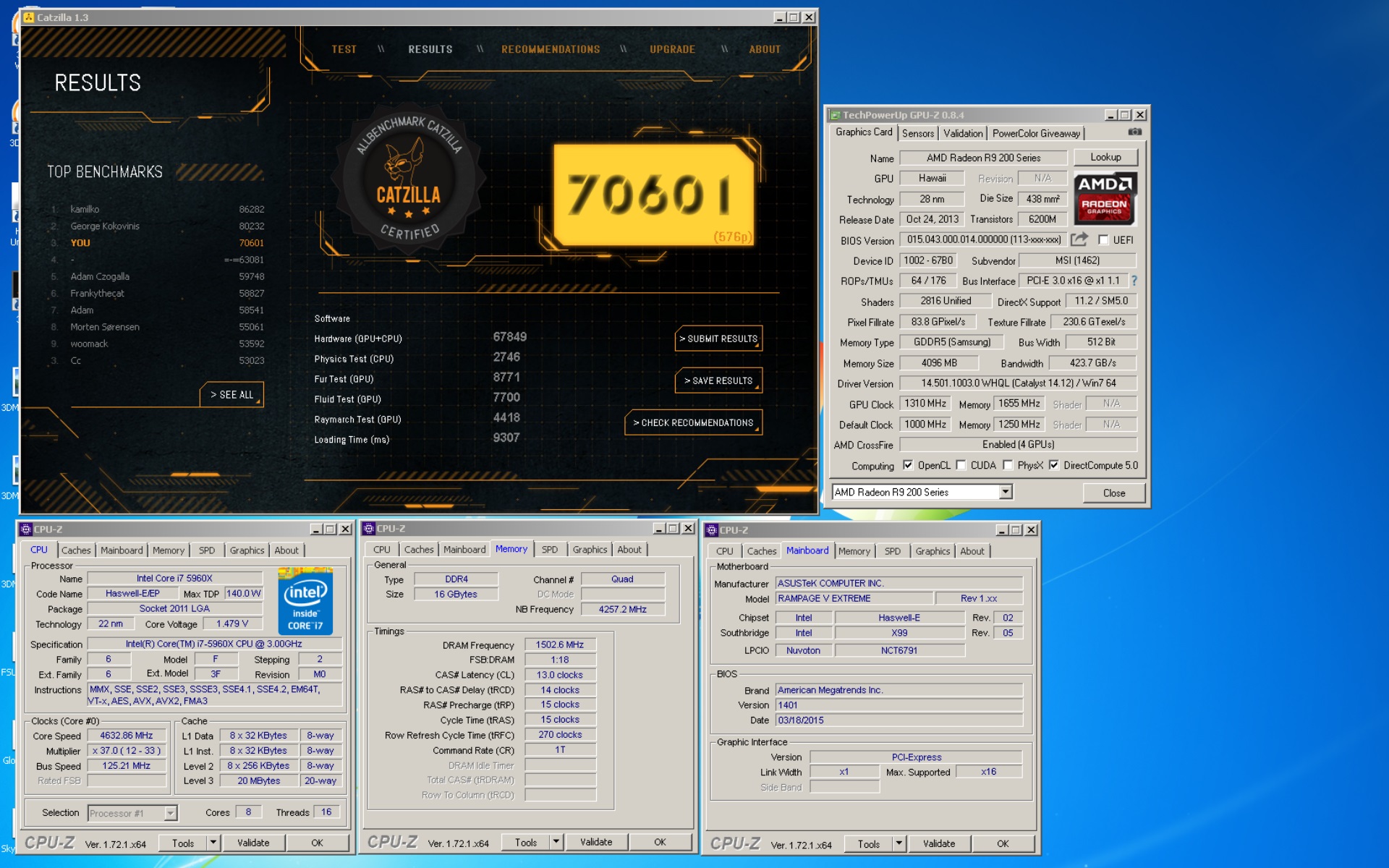This screenshot has height=868, width=1389.
Task: Open the RECOMMENDATIONS tab in Catzilla
Action: 551,49
